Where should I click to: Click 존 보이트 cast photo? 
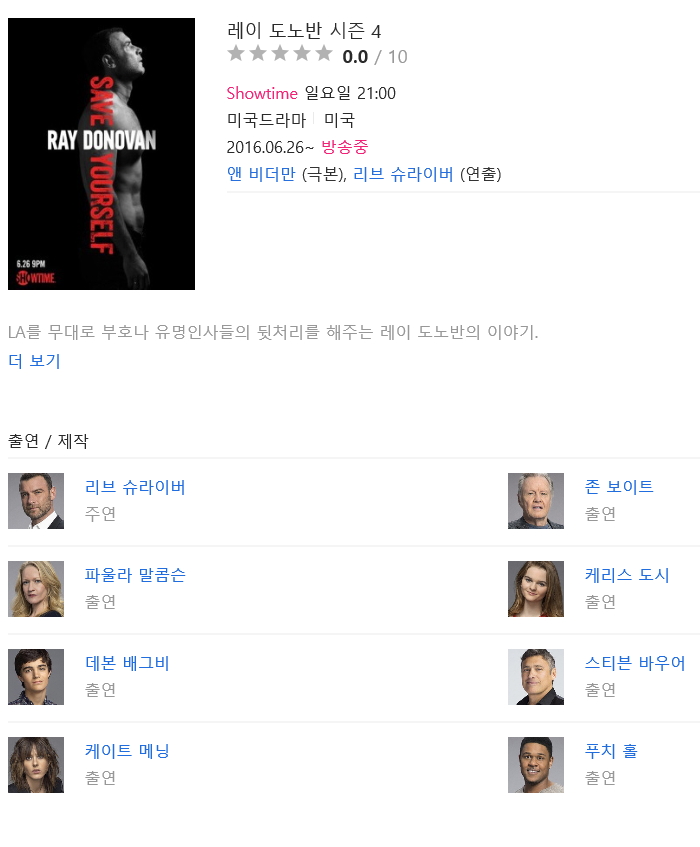(536, 501)
